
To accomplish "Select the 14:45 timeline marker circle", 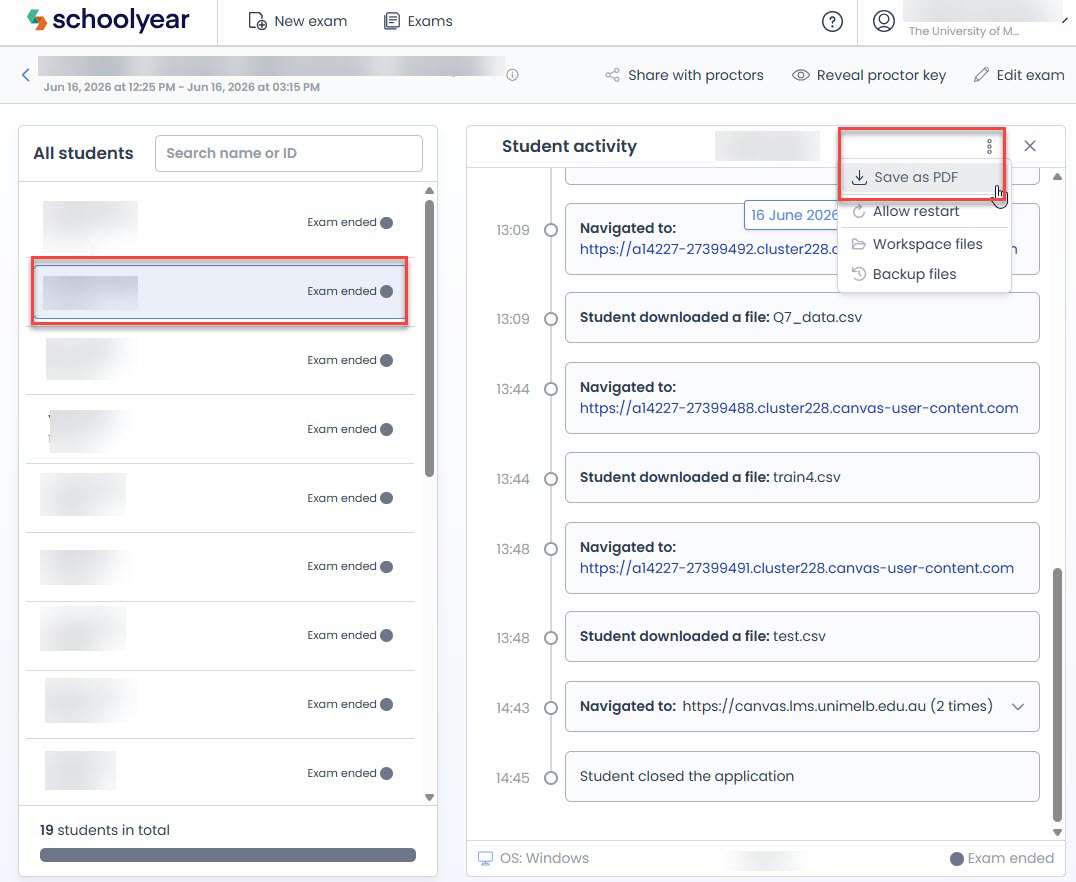I will 550,778.
